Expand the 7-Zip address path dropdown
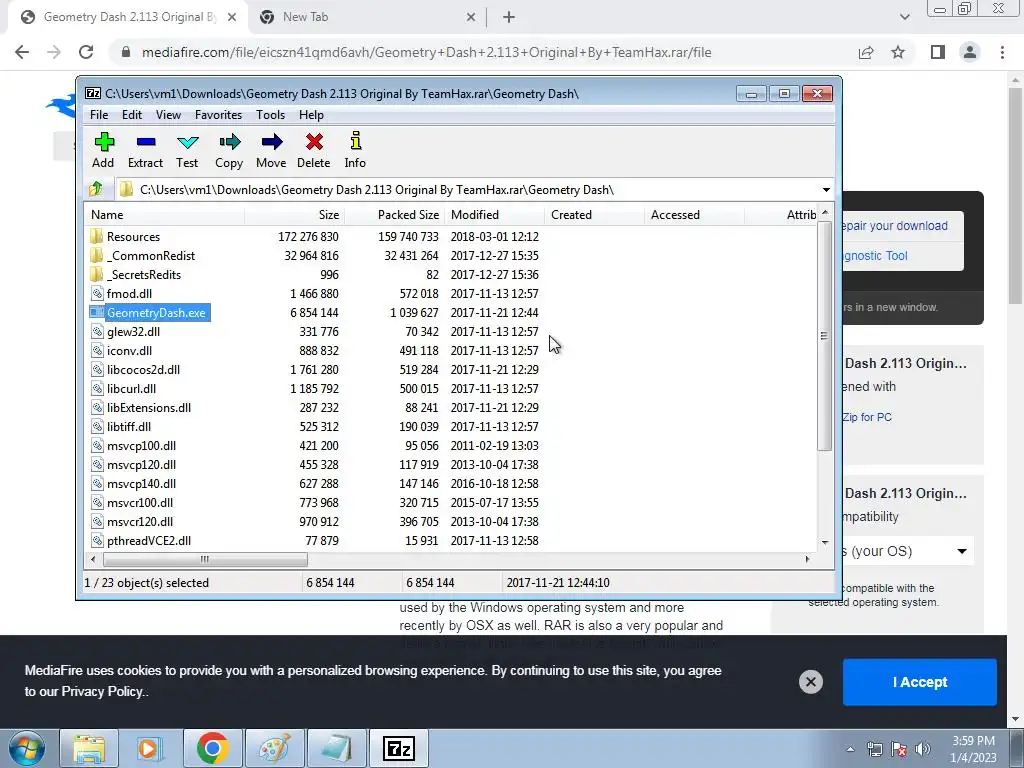This screenshot has height=768, width=1024. 826,190
